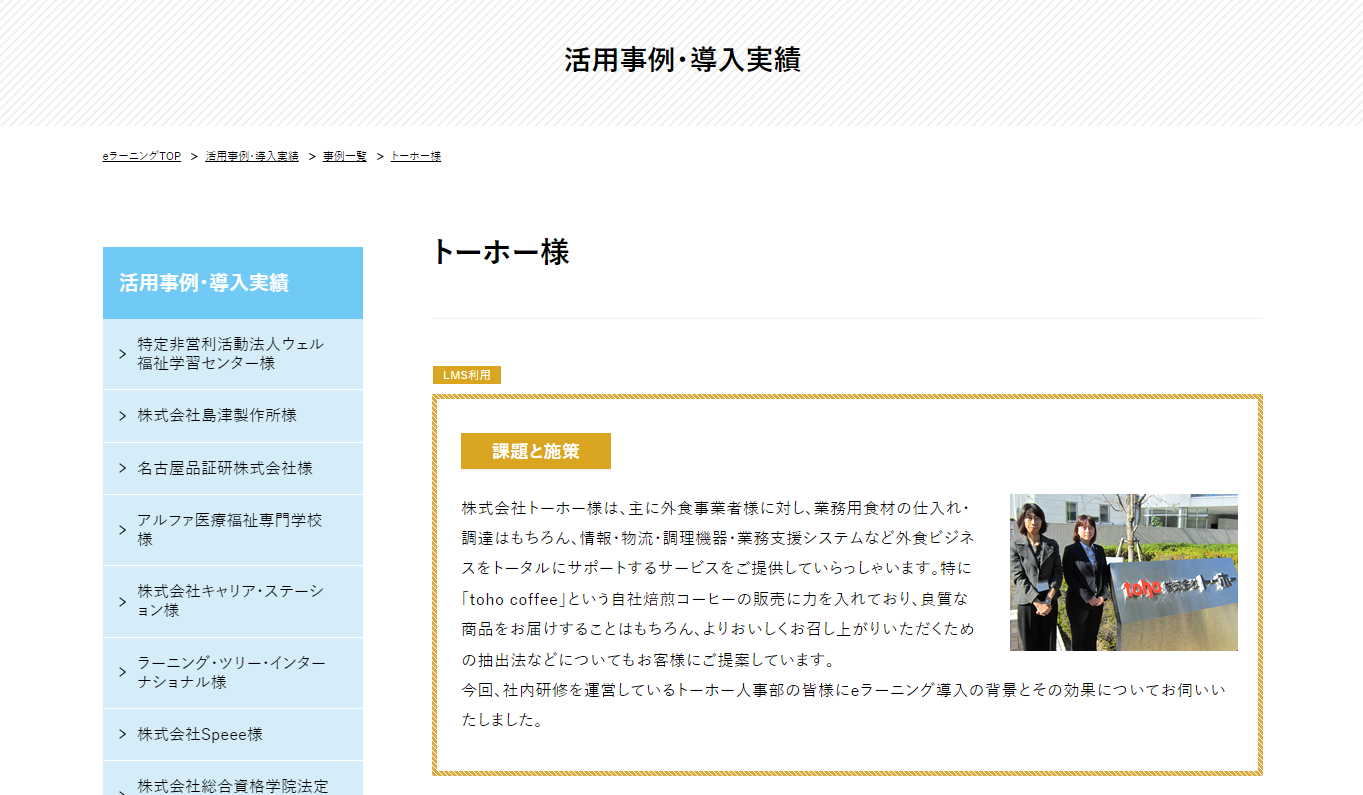This screenshot has height=795, width=1363.
Task: Select 株式会社島津製作所様 in the sidebar
Action: click(x=217, y=416)
